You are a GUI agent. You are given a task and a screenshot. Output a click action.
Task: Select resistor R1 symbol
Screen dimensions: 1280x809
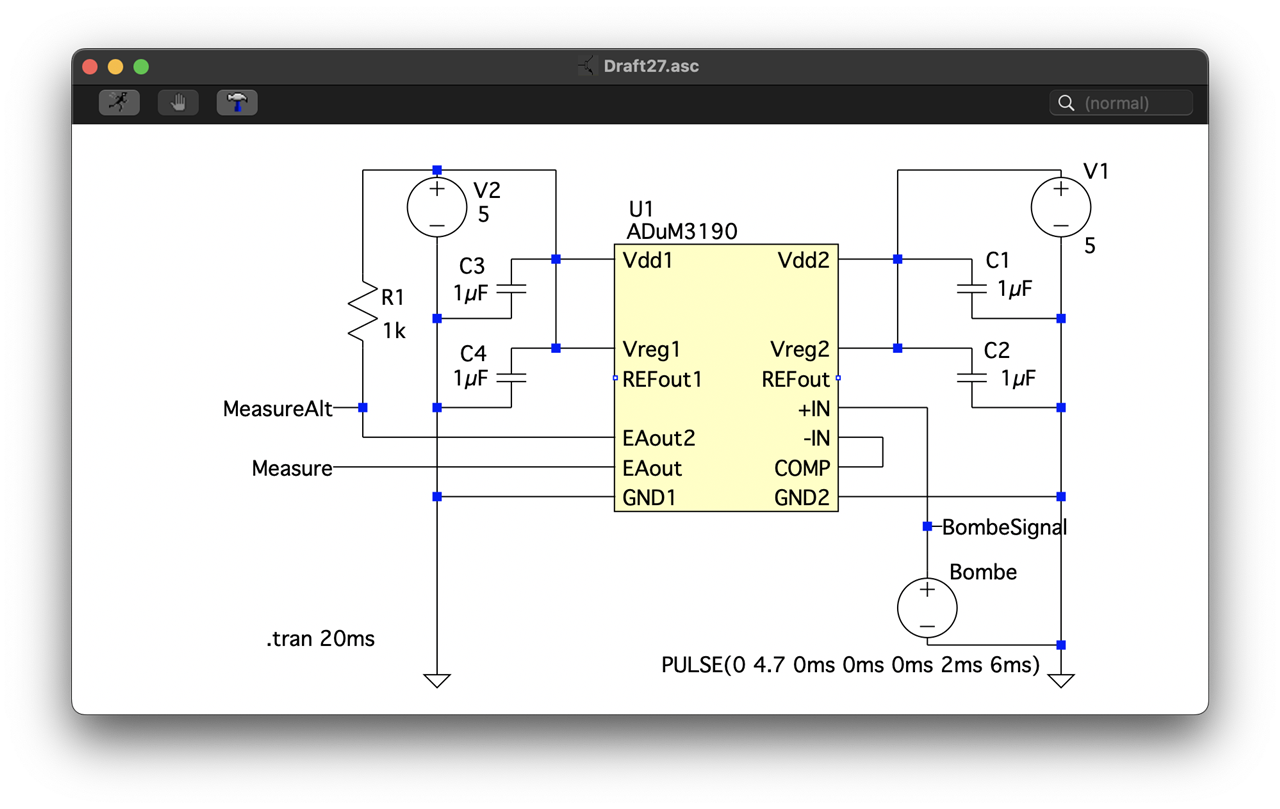pos(363,310)
